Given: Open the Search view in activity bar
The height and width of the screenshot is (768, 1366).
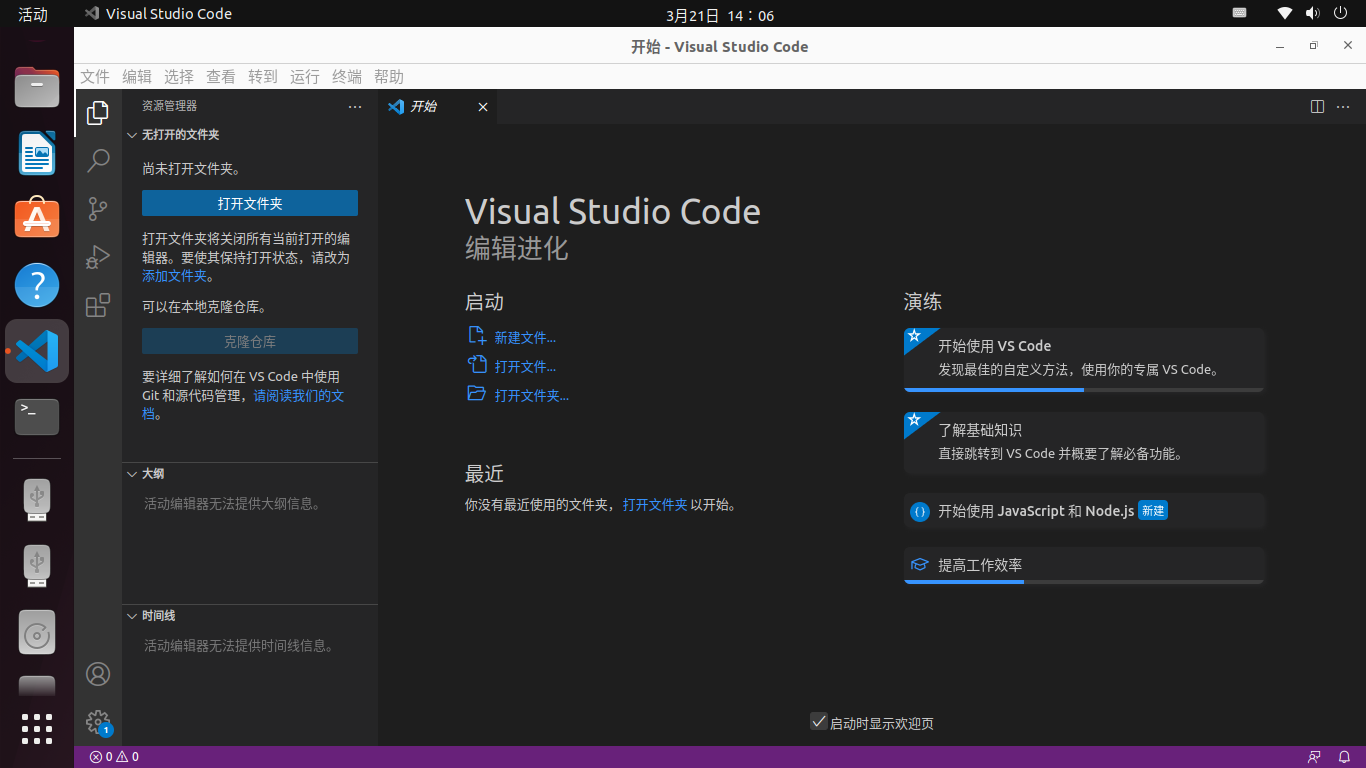Looking at the screenshot, I should click(x=98, y=161).
